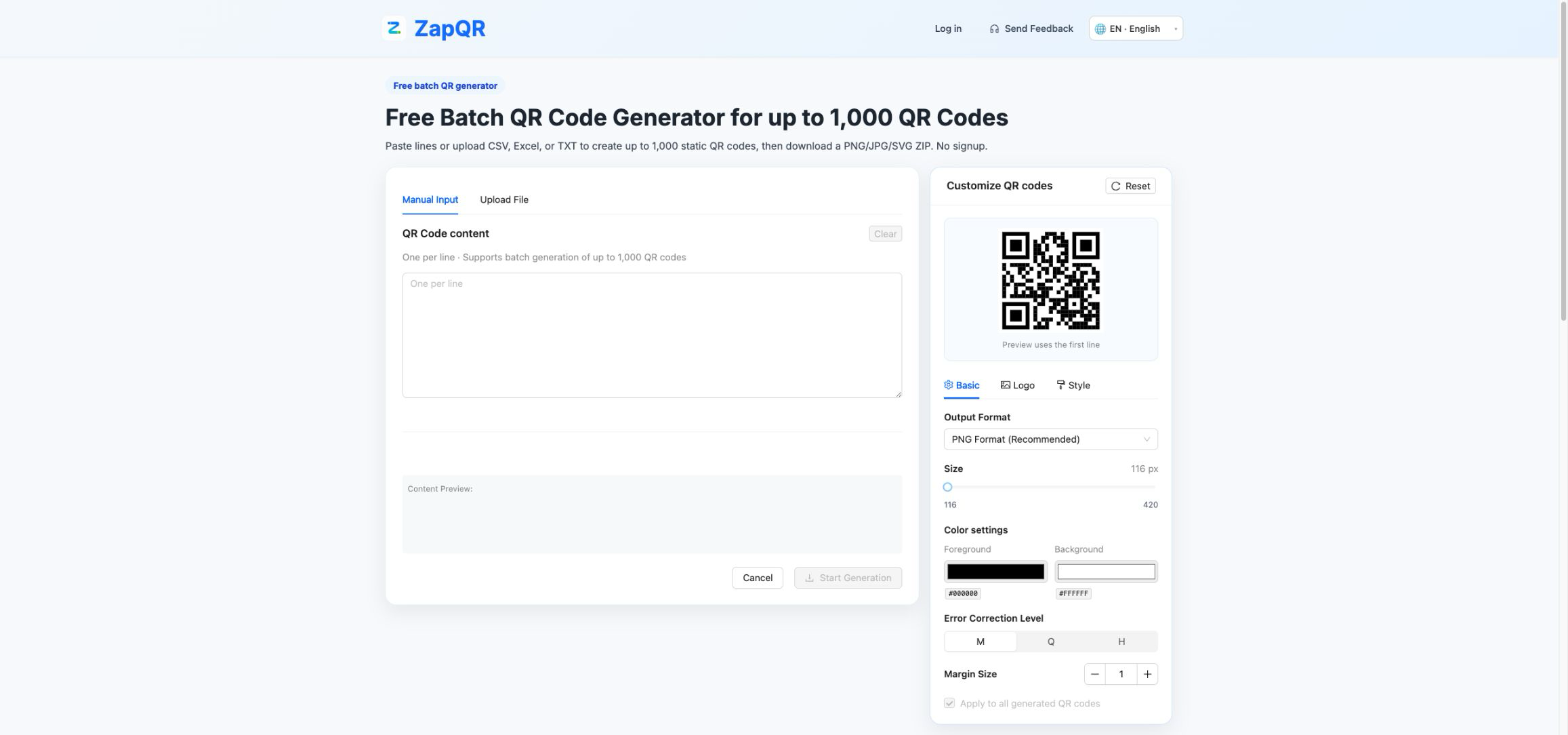Click the #FFFFFF background hex label
The image size is (1568, 735).
click(1073, 594)
